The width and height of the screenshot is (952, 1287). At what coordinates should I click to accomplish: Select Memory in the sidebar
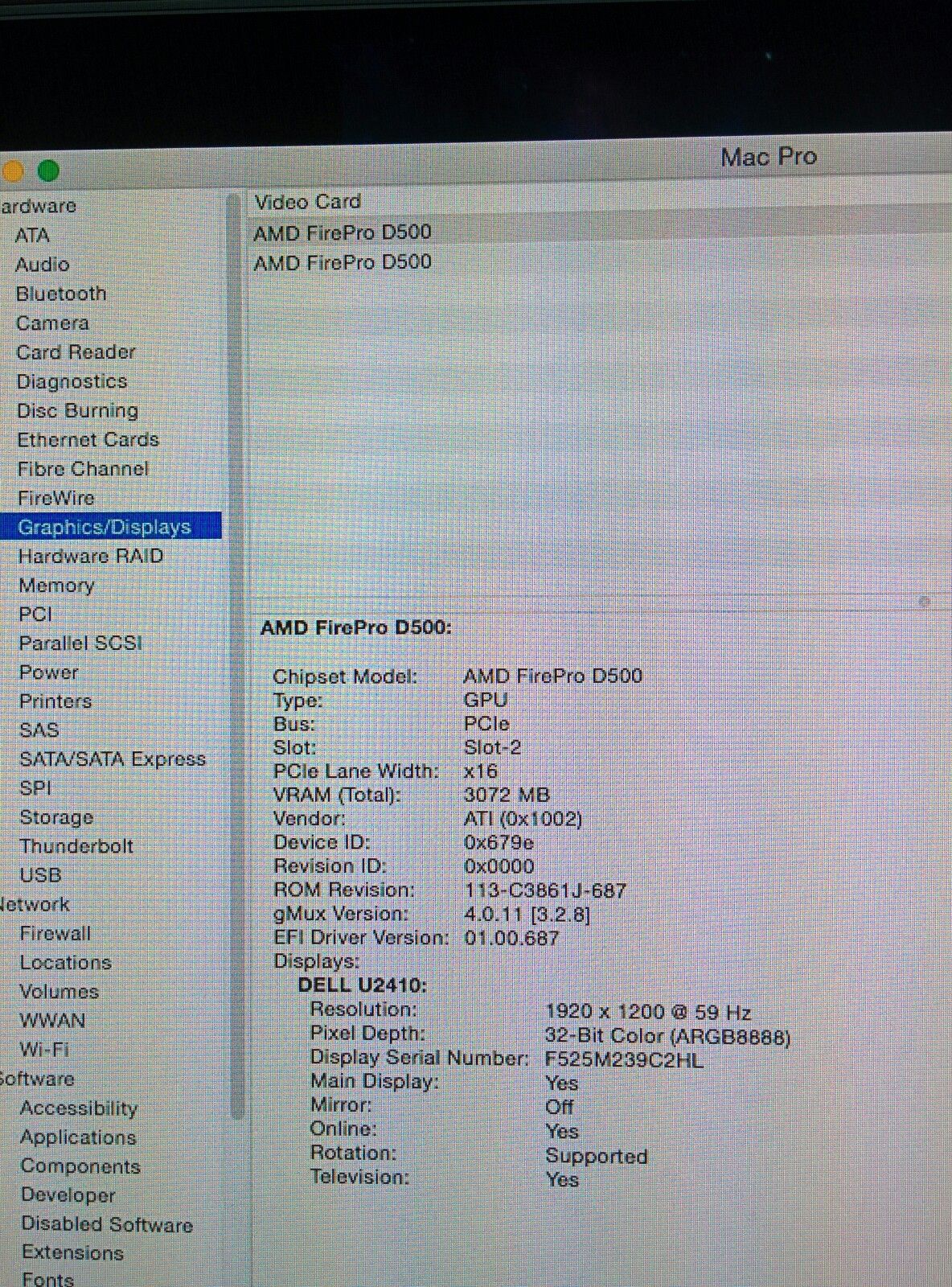[x=56, y=586]
